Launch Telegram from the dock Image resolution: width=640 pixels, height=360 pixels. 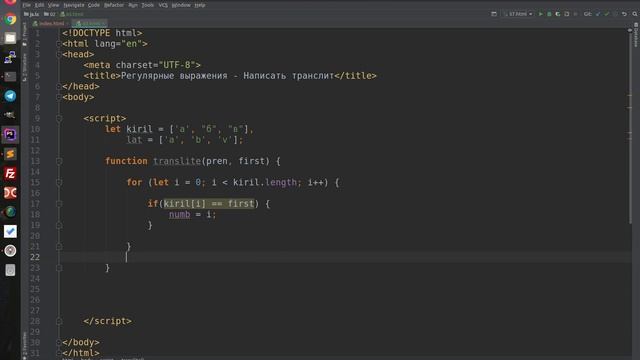point(10,96)
